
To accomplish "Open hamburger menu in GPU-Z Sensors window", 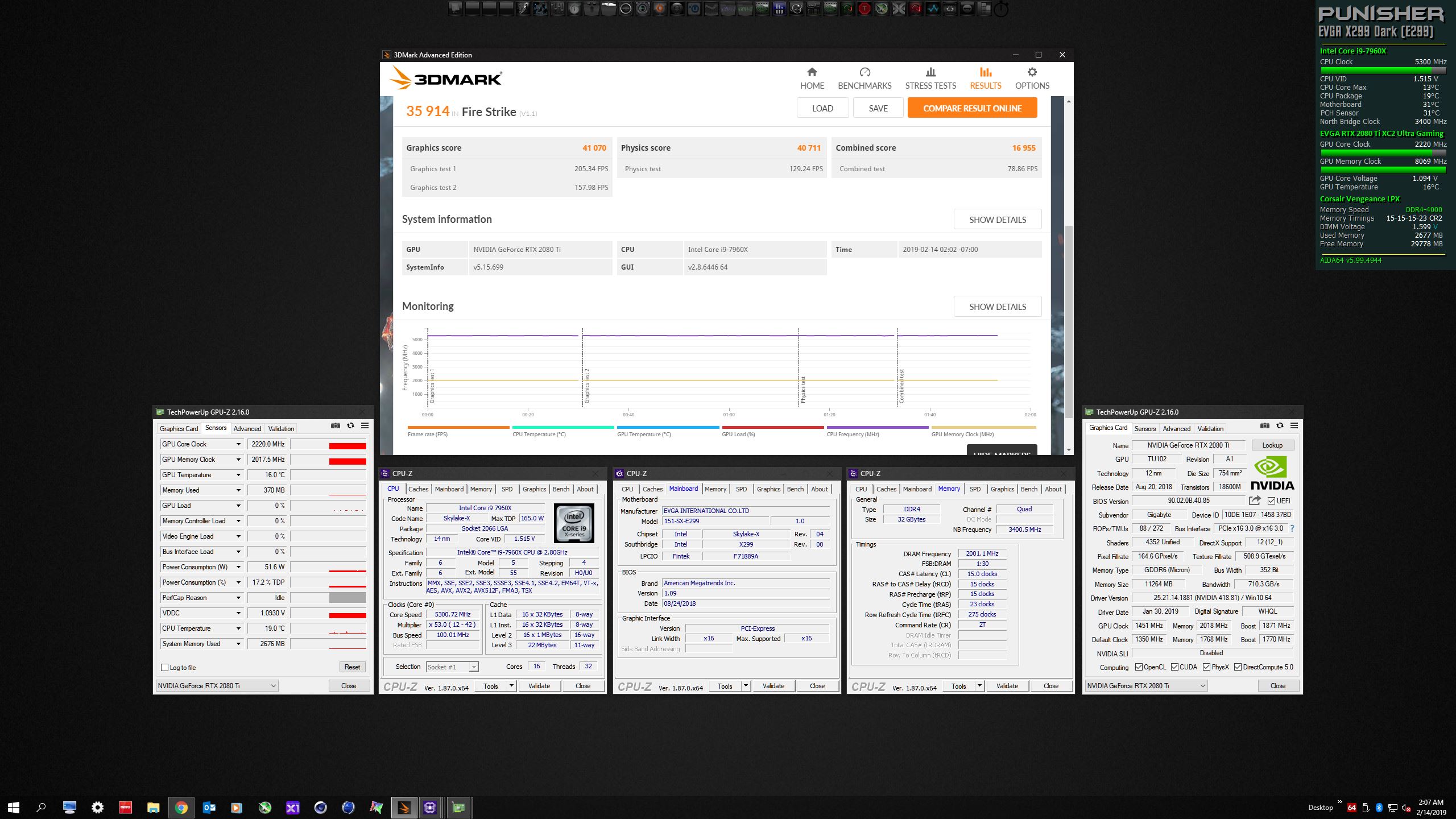I will (x=365, y=425).
